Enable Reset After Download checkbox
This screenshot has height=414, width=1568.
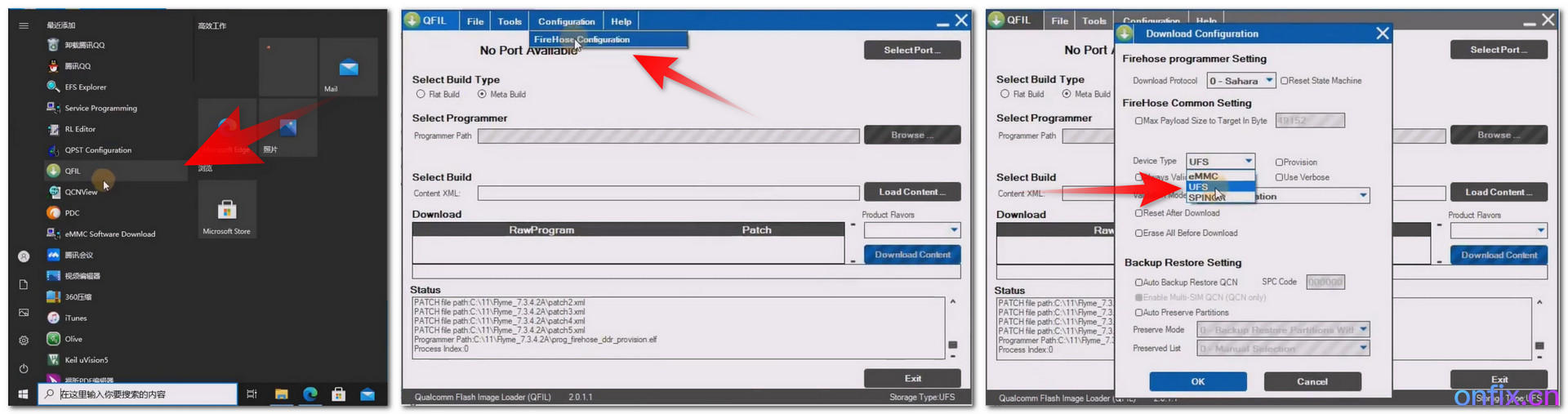tap(1138, 213)
